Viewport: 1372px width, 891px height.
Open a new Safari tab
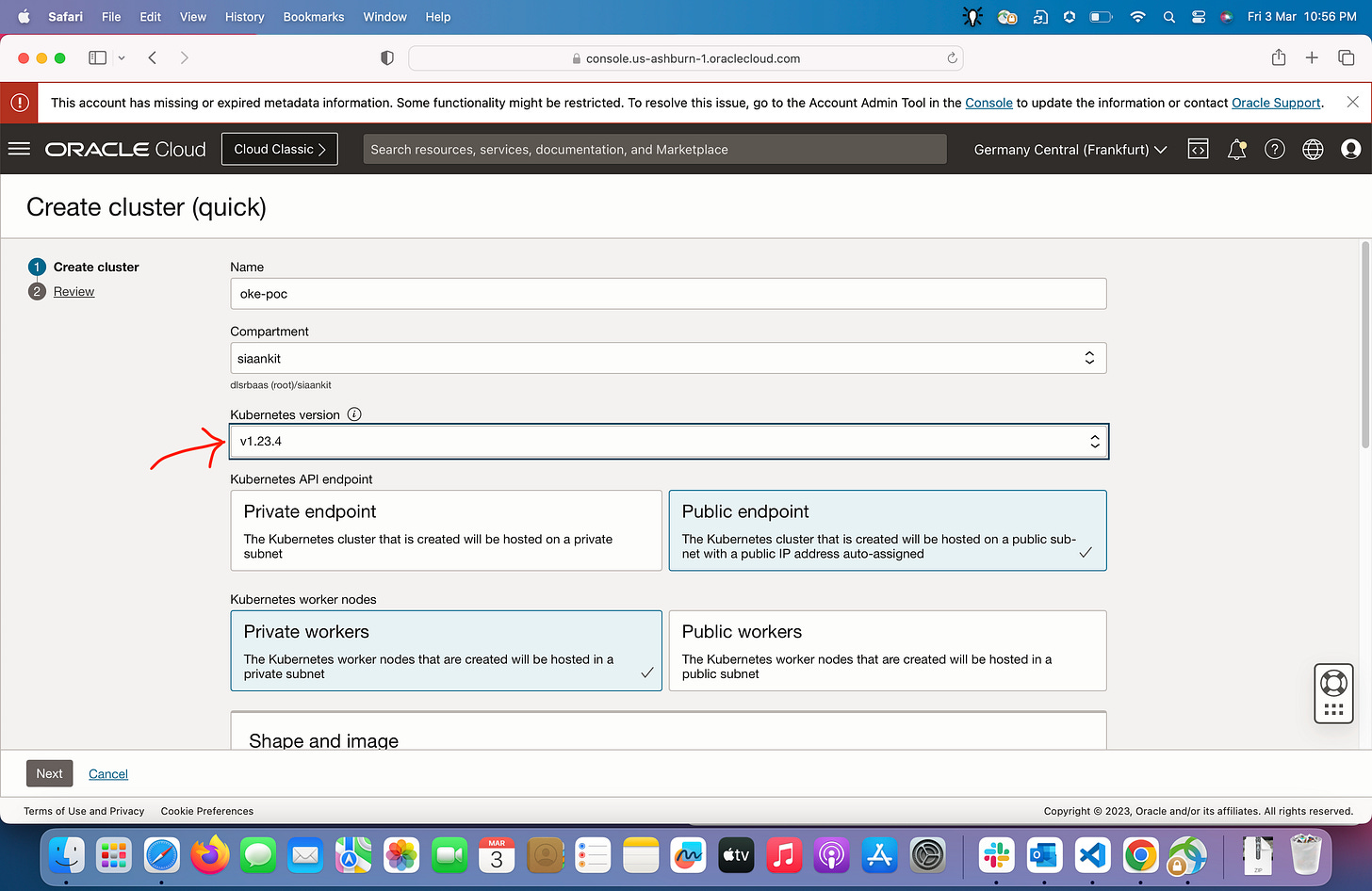1312,57
